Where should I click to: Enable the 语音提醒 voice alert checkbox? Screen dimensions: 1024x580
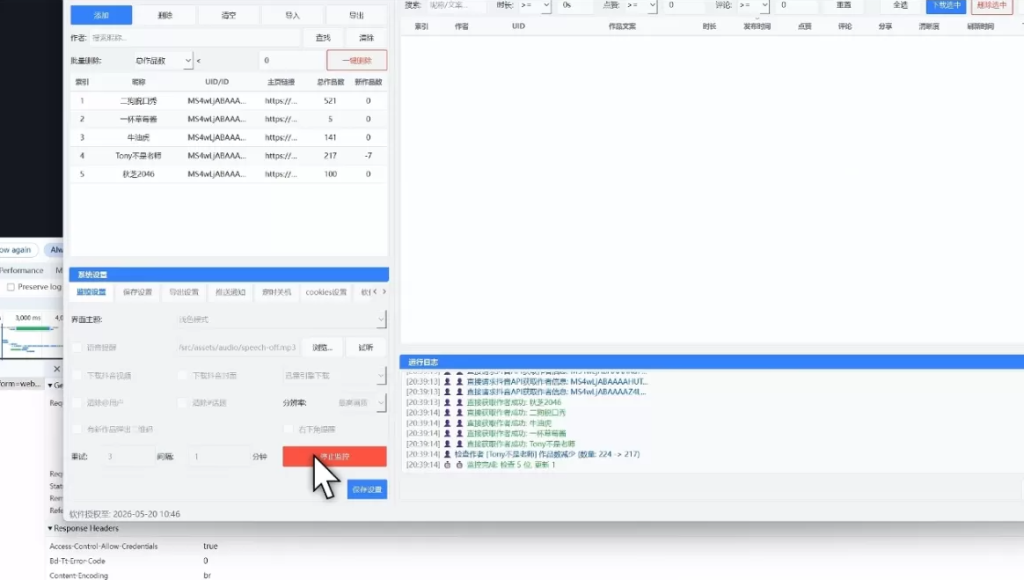click(77, 347)
